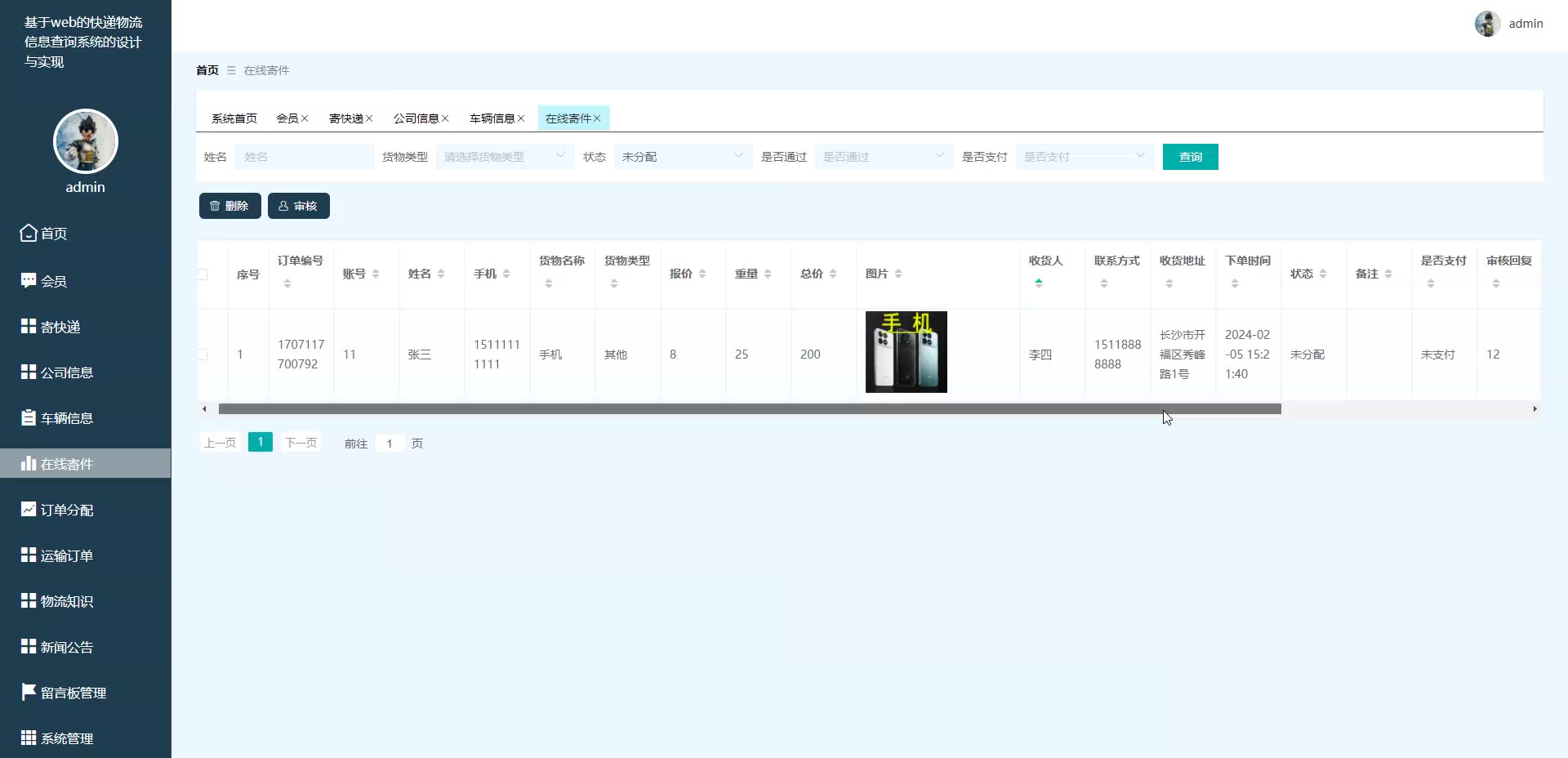
Task: Click the home icon beside 首页 in the sidebar
Action: [x=29, y=233]
